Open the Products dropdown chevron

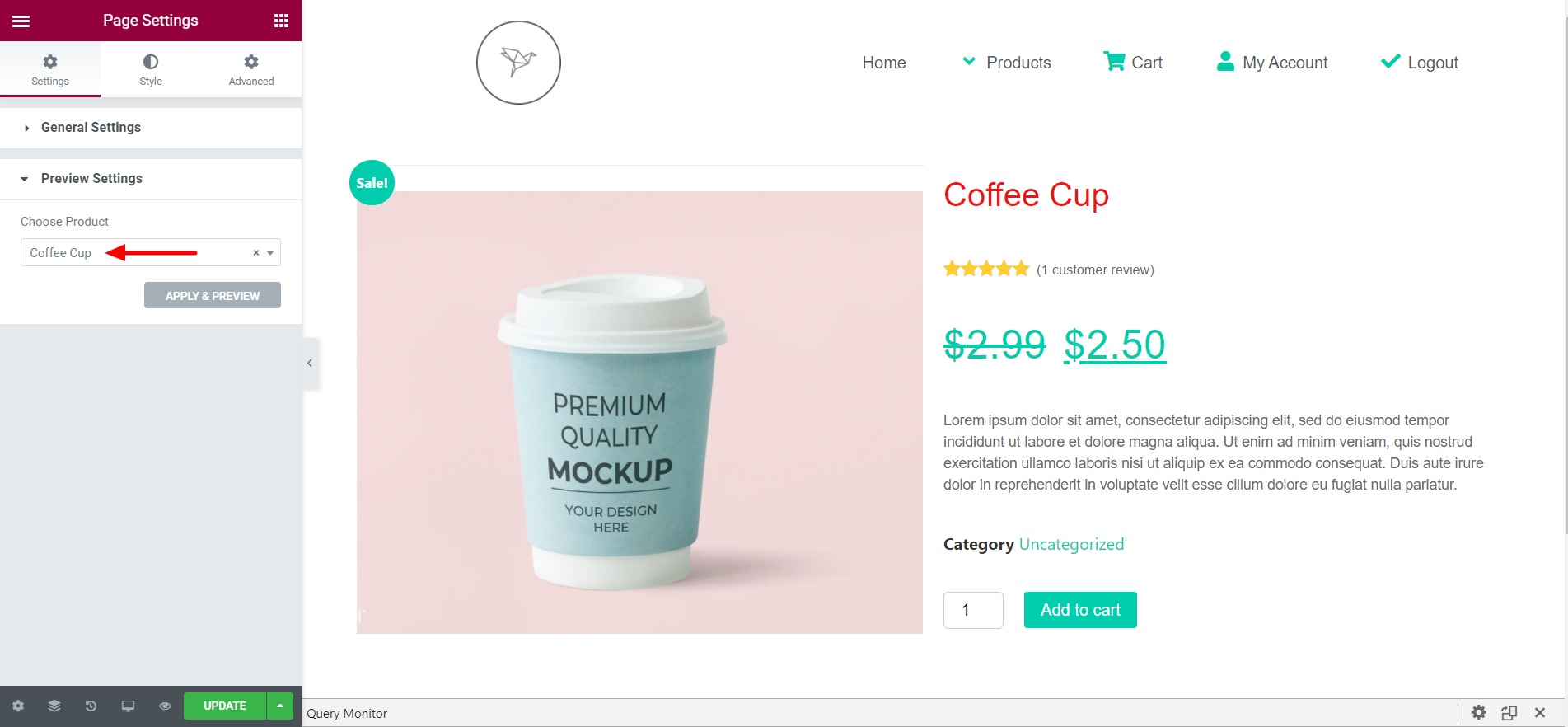click(x=970, y=61)
